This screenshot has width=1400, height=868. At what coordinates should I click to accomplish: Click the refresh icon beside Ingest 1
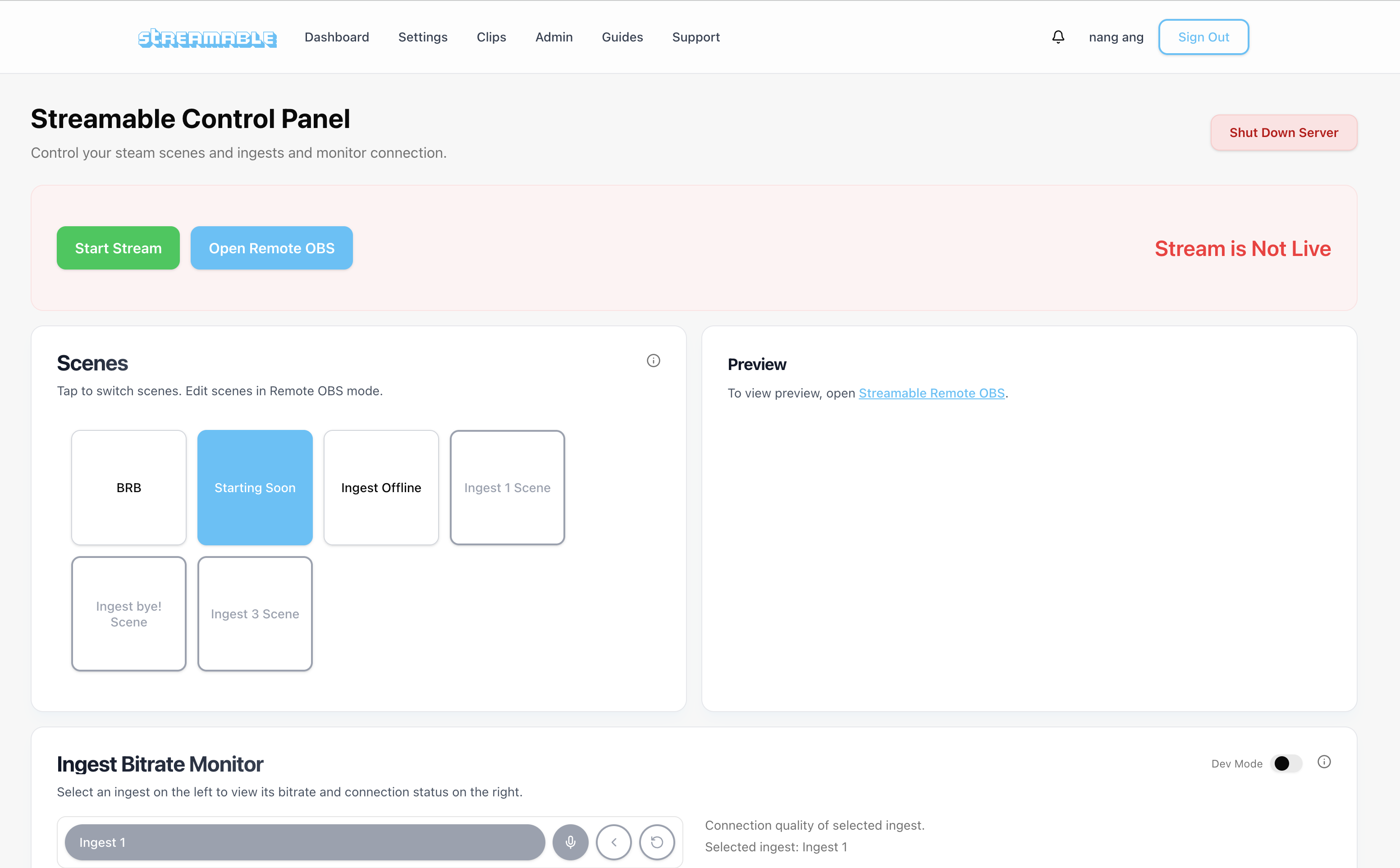coord(657,842)
